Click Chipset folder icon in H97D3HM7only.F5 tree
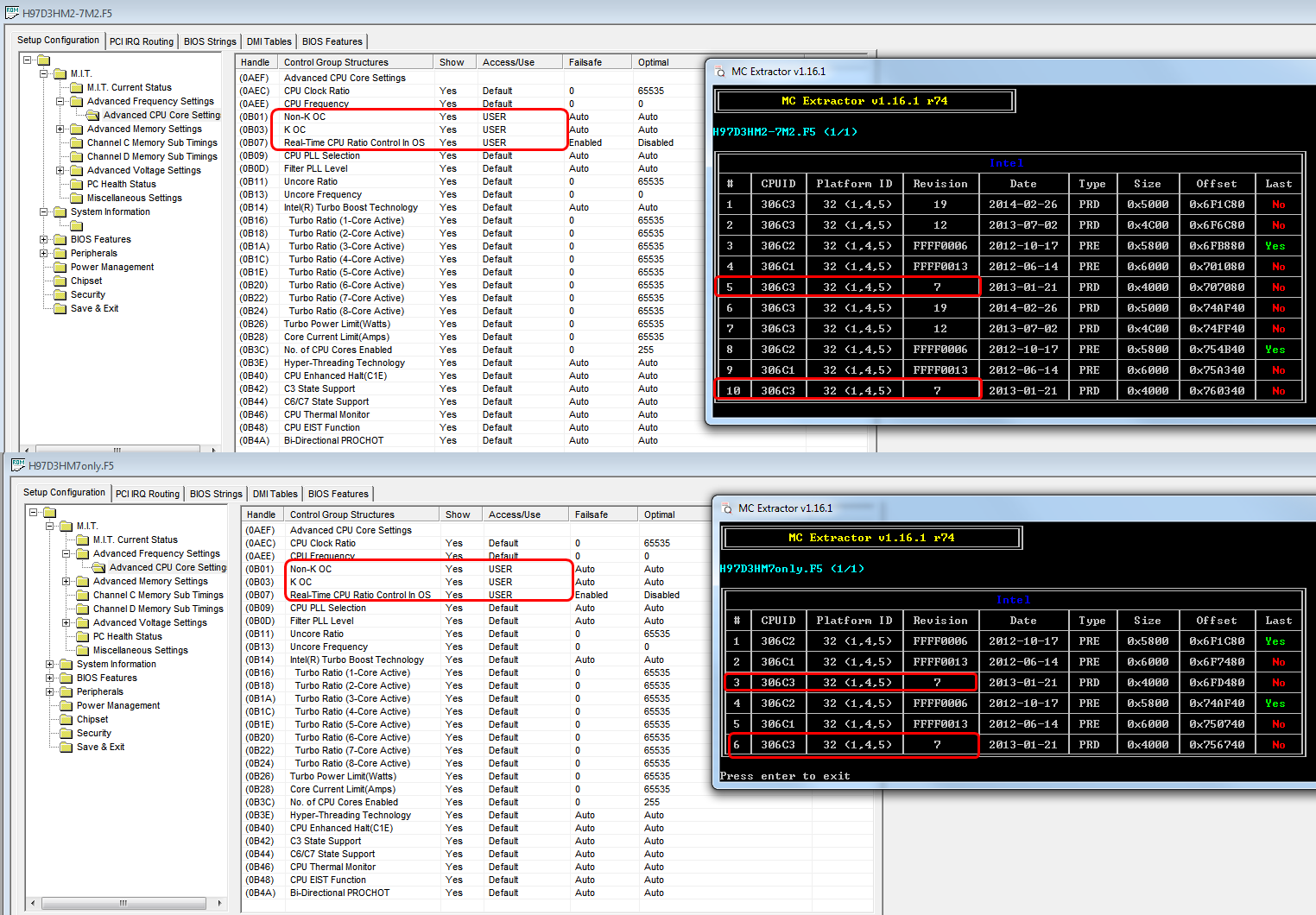 tap(66, 719)
